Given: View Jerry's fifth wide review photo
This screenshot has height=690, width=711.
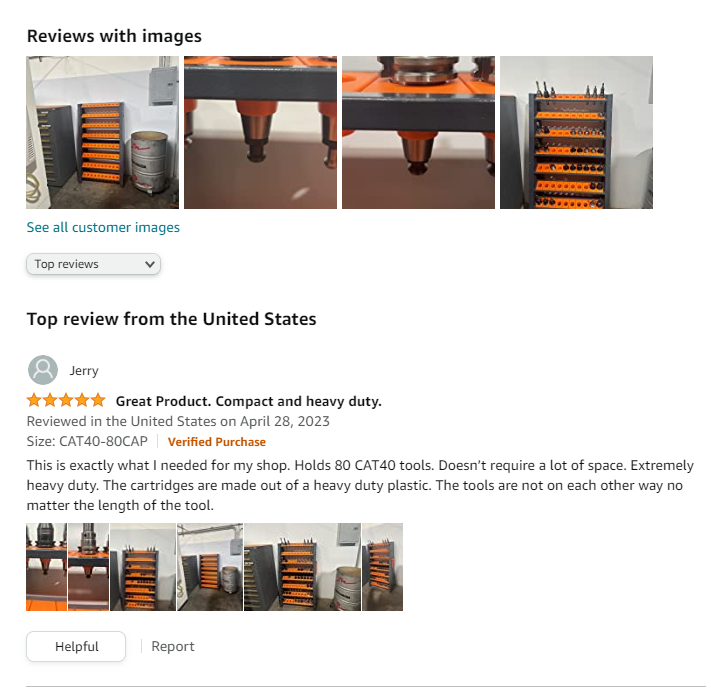Looking at the screenshot, I should click(302, 567).
